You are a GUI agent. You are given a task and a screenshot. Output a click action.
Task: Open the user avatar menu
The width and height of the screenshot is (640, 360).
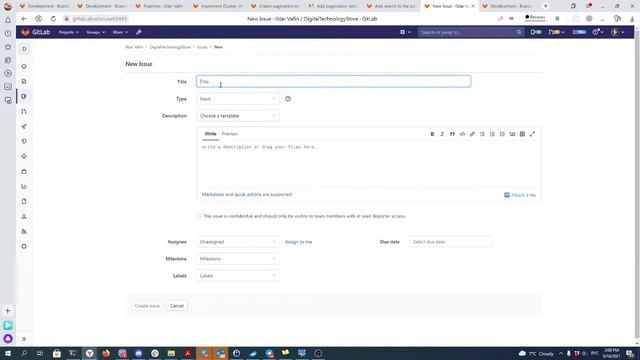618,32
